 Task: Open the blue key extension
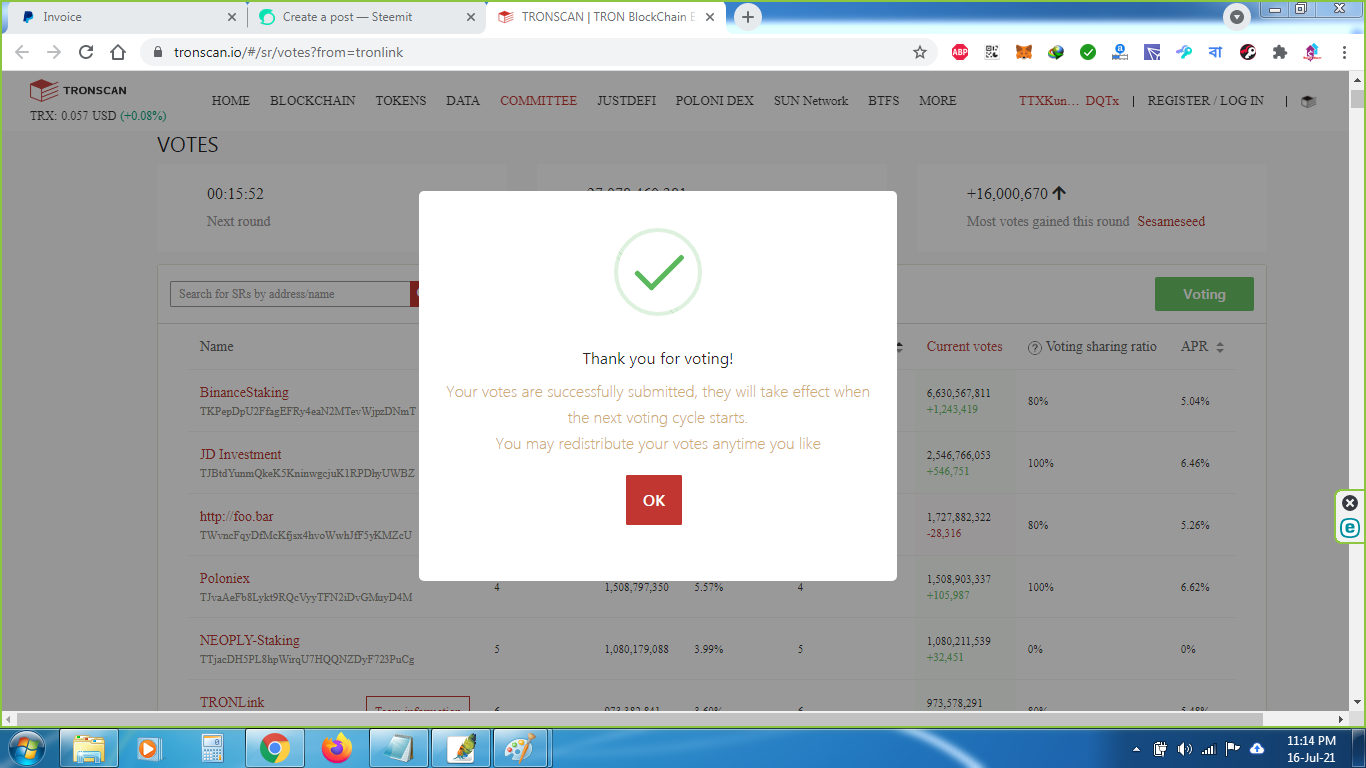pos(1184,52)
